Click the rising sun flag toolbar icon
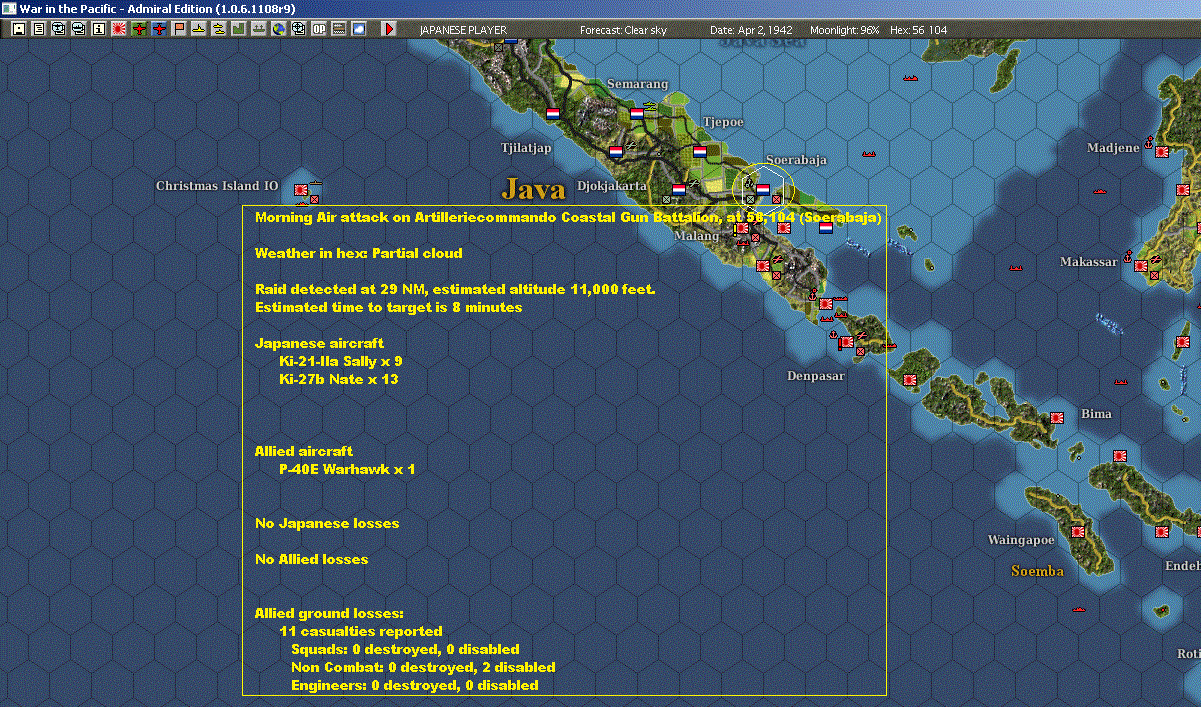The height and width of the screenshot is (707, 1201). 119,29
